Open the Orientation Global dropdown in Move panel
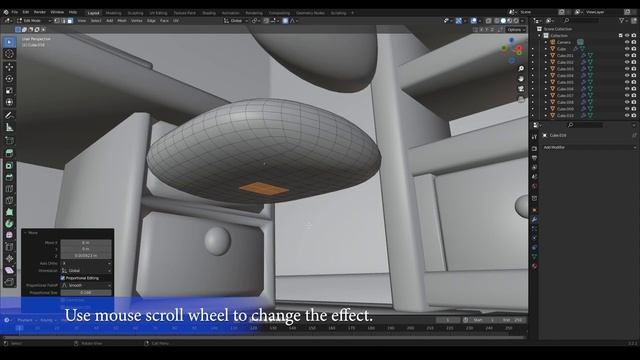This screenshot has height=360, width=640. (86, 271)
